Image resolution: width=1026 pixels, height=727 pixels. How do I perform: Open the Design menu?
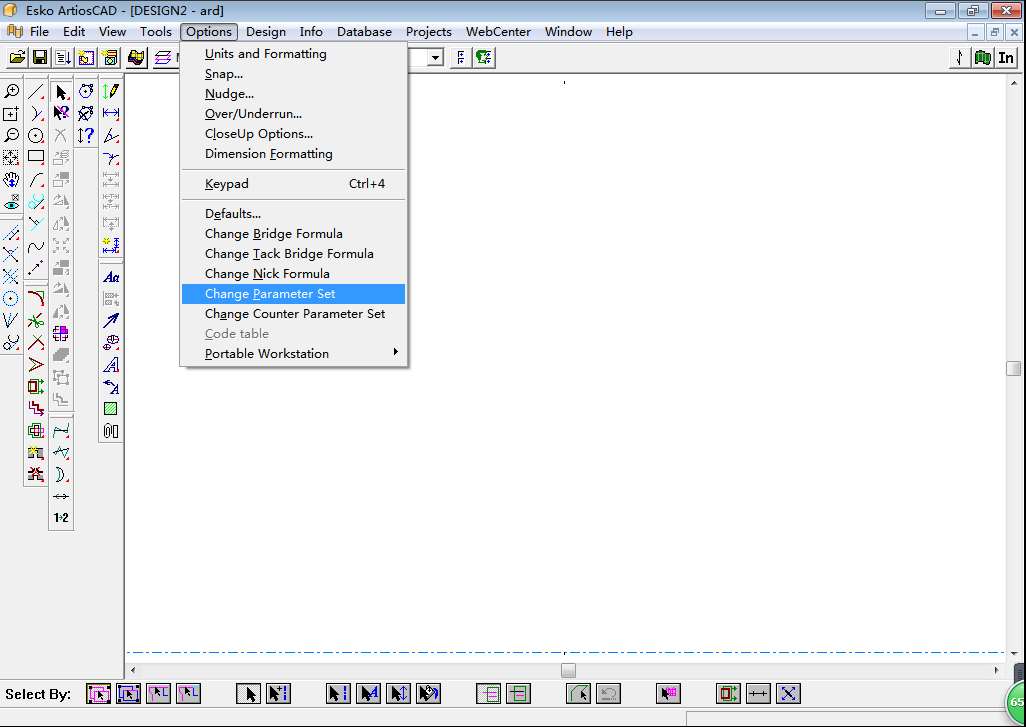click(x=266, y=31)
